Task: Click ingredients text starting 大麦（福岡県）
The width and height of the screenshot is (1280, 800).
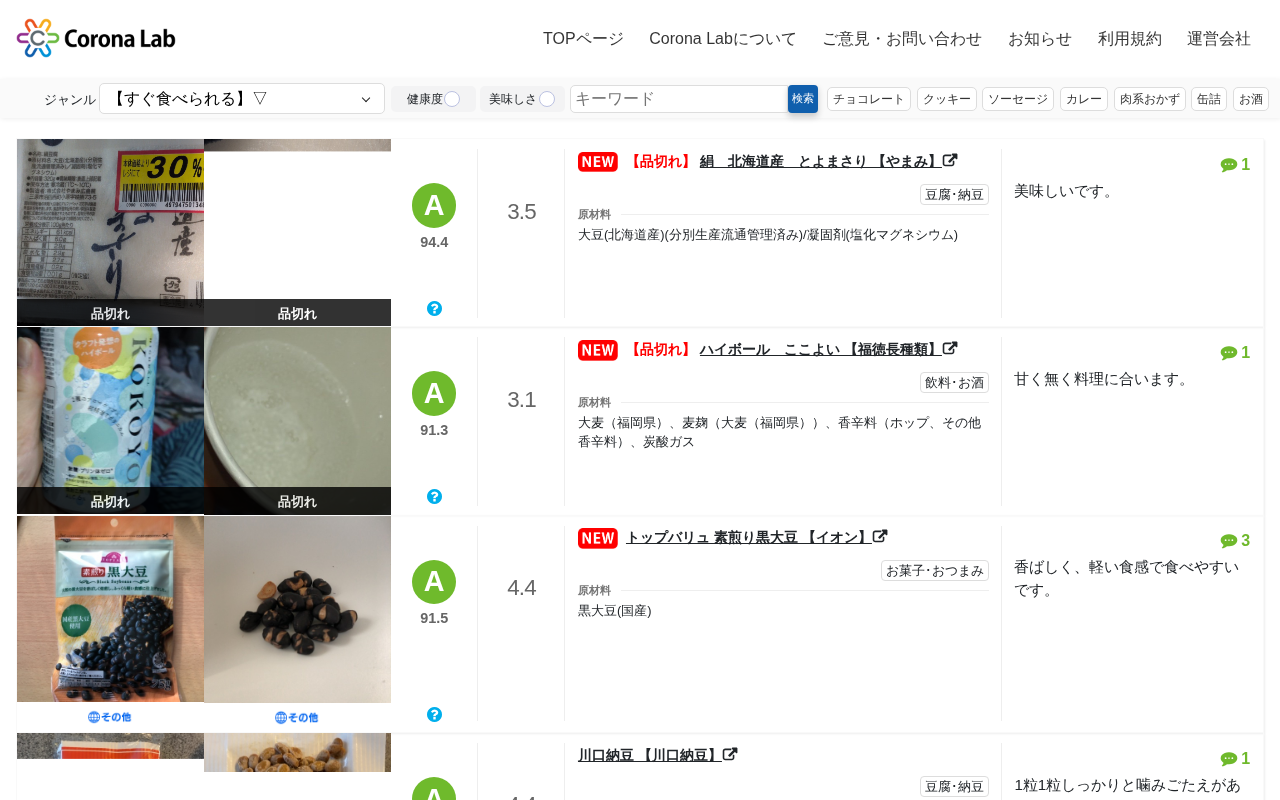Action: [x=780, y=432]
